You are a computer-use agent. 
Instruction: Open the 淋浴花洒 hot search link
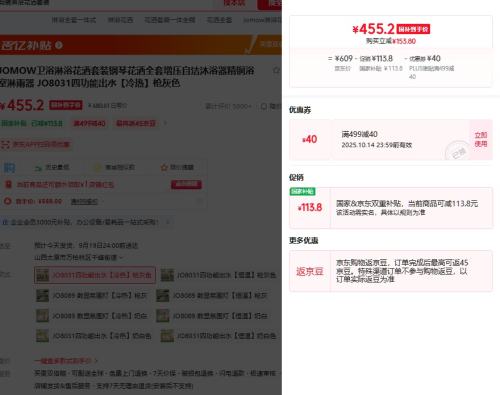click(x=120, y=20)
